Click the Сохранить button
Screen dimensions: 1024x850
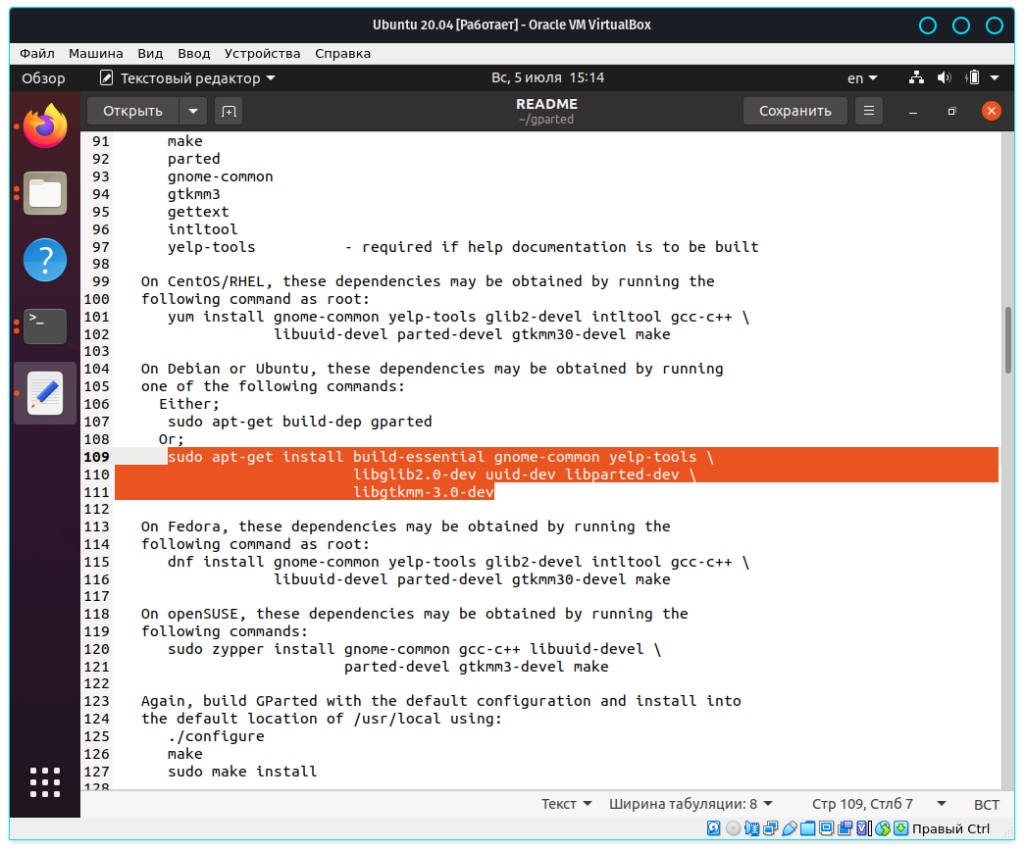[795, 111]
